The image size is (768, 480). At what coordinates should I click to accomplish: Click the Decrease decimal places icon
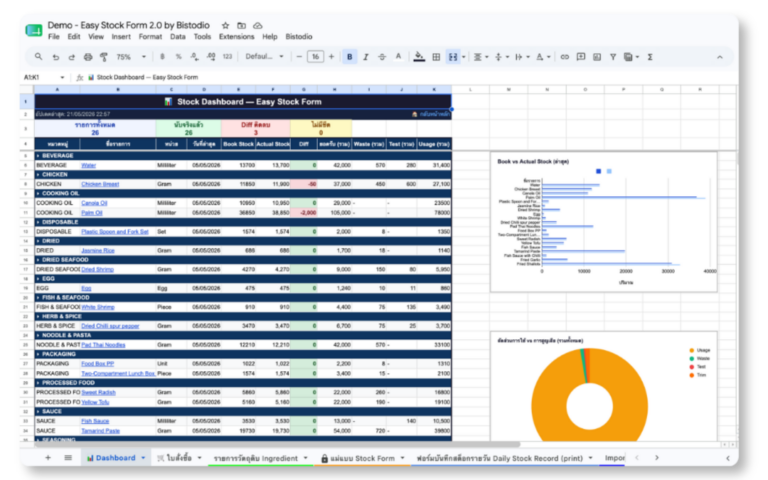194,57
